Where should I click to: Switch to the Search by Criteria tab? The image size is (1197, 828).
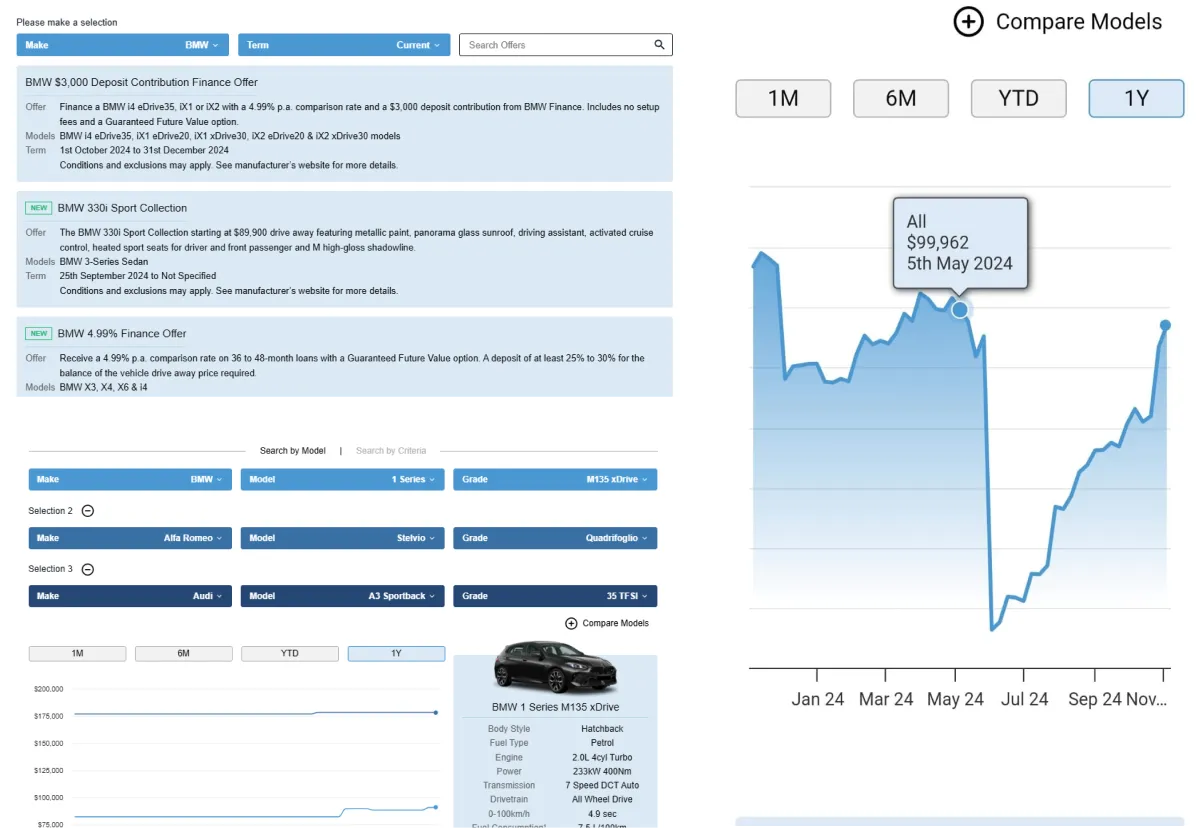pos(391,451)
